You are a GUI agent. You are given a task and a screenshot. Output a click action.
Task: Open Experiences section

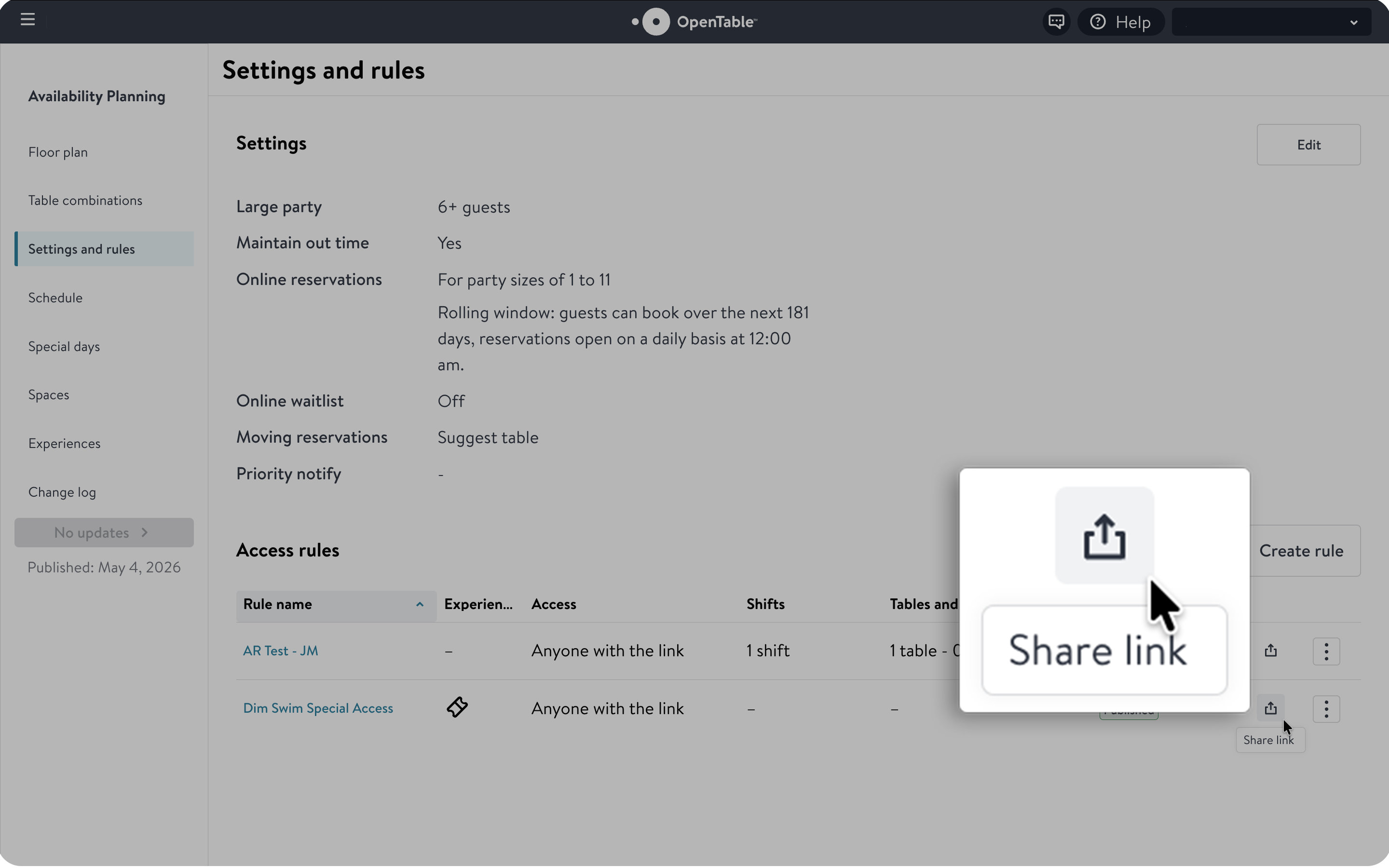(64, 443)
